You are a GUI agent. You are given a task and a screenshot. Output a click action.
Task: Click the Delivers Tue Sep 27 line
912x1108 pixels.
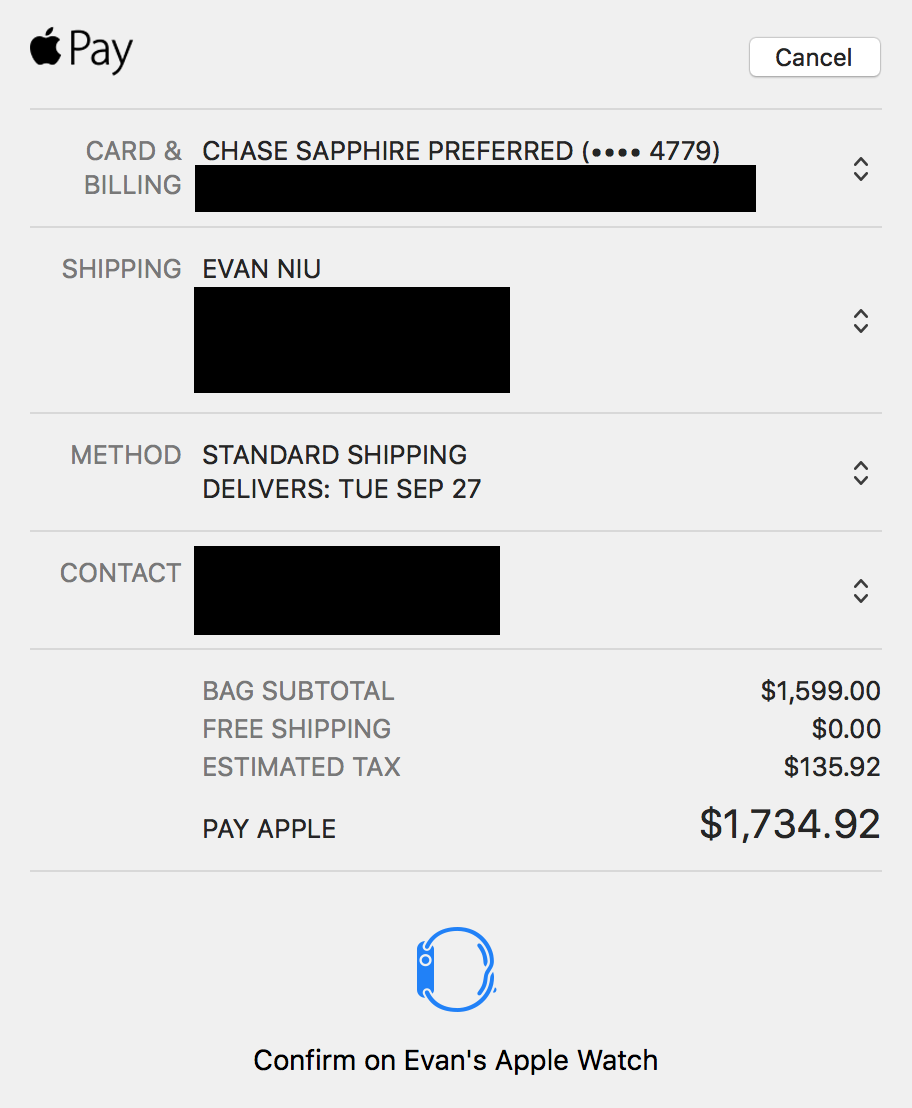pyautogui.click(x=341, y=489)
